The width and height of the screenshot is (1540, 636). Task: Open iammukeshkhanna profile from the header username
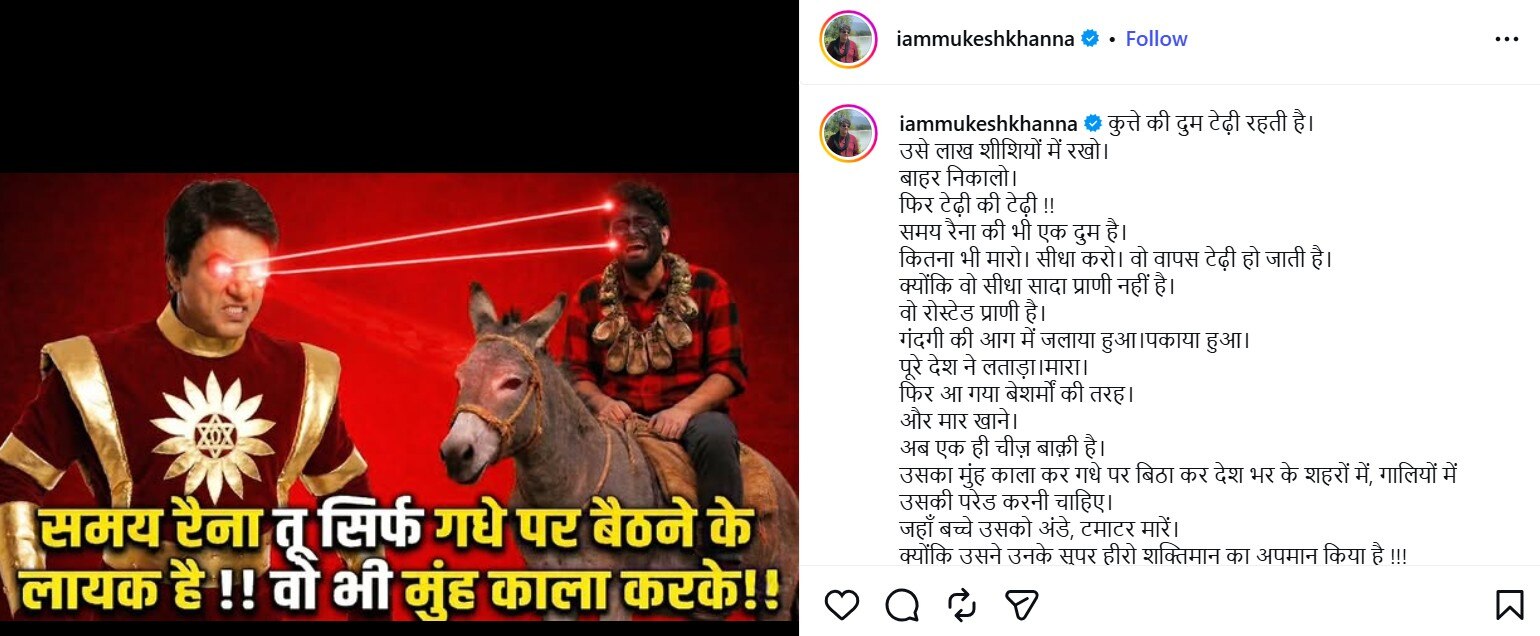[987, 39]
